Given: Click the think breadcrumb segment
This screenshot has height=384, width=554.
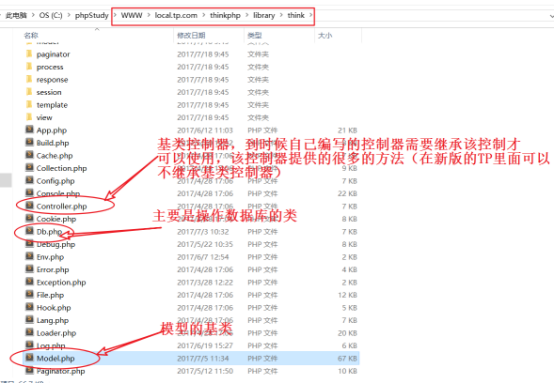Looking at the screenshot, I should pyautogui.click(x=296, y=15).
